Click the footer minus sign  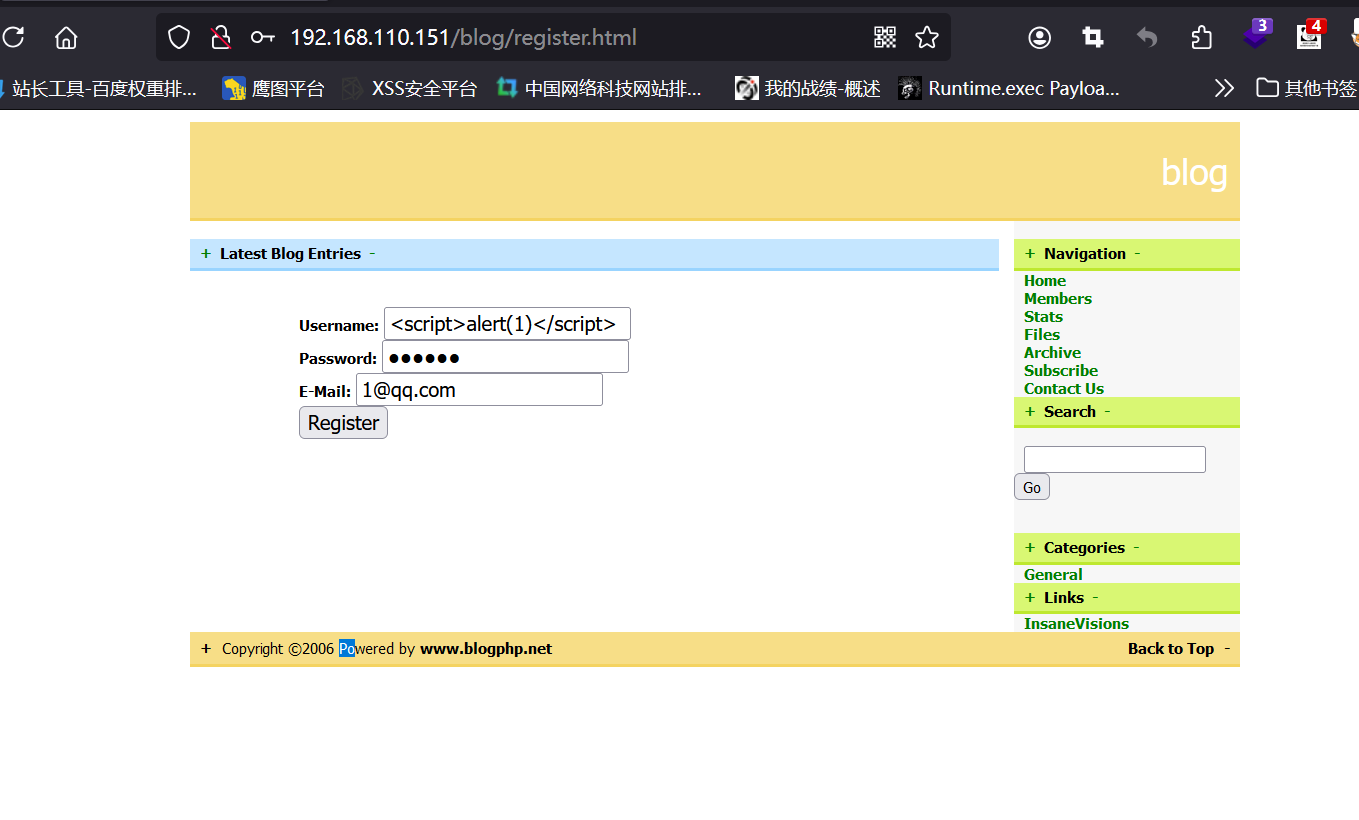coord(1227,649)
